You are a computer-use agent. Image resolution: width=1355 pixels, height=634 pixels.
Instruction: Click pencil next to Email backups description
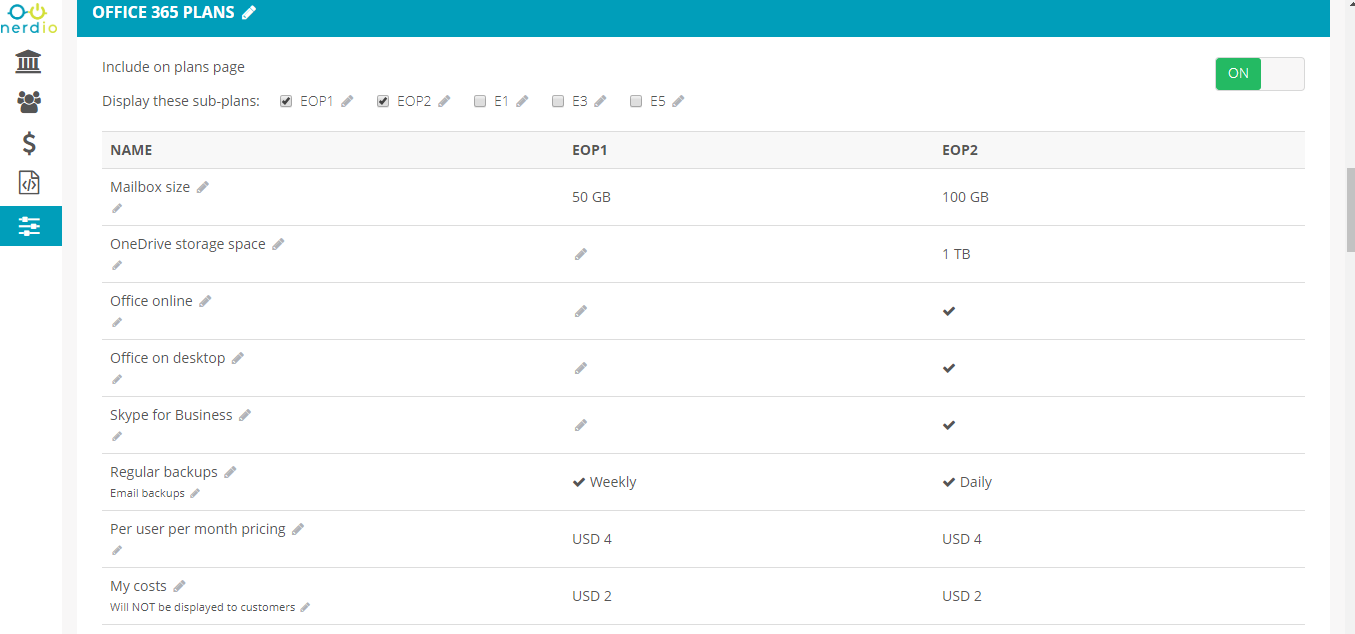(x=195, y=493)
